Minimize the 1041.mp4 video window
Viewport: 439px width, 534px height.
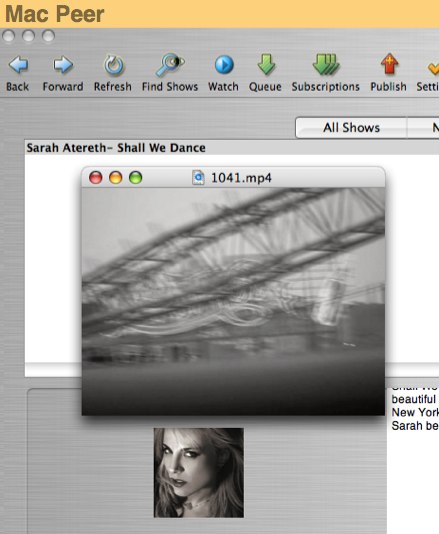pyautogui.click(x=115, y=177)
